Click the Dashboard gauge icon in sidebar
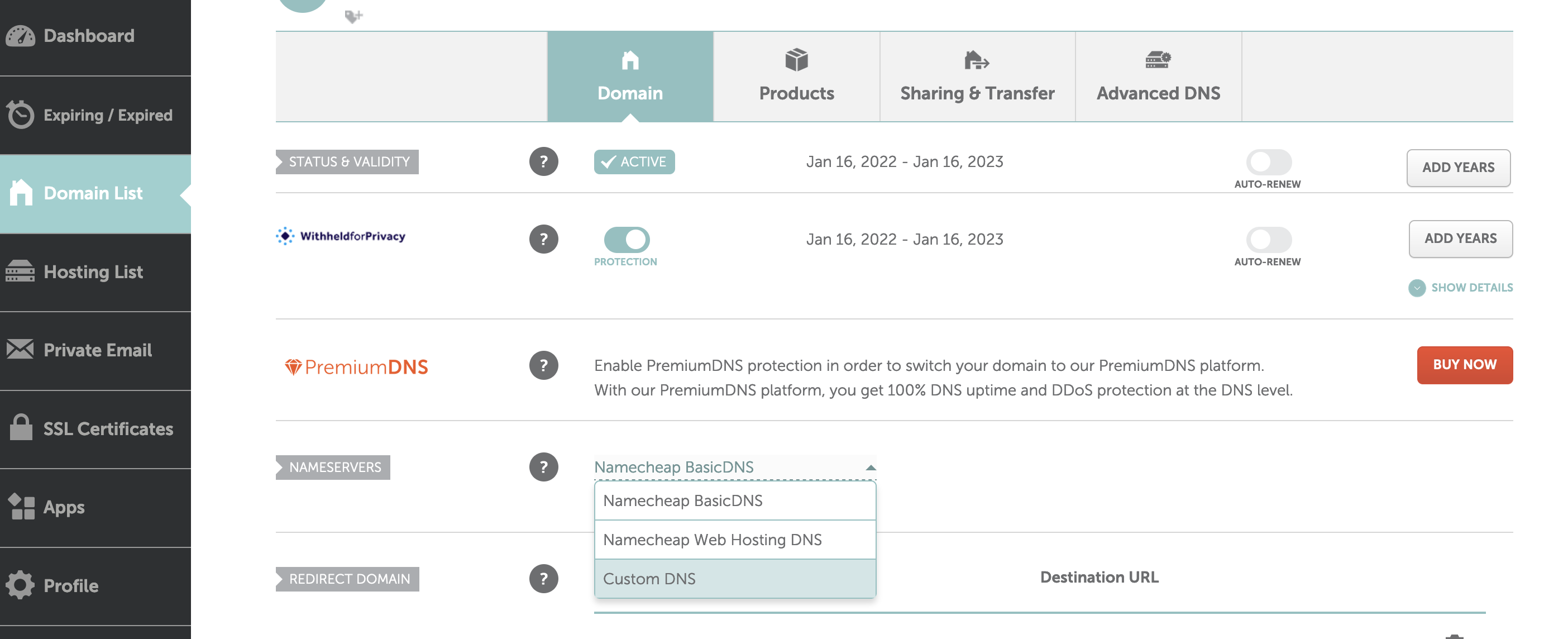This screenshot has width=1568, height=639. click(x=21, y=36)
